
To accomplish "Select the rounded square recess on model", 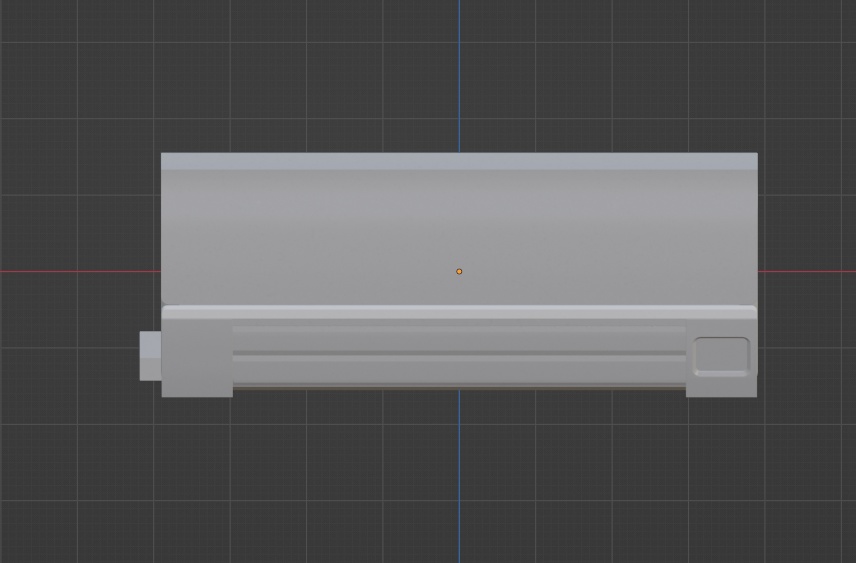I will pyautogui.click(x=721, y=357).
